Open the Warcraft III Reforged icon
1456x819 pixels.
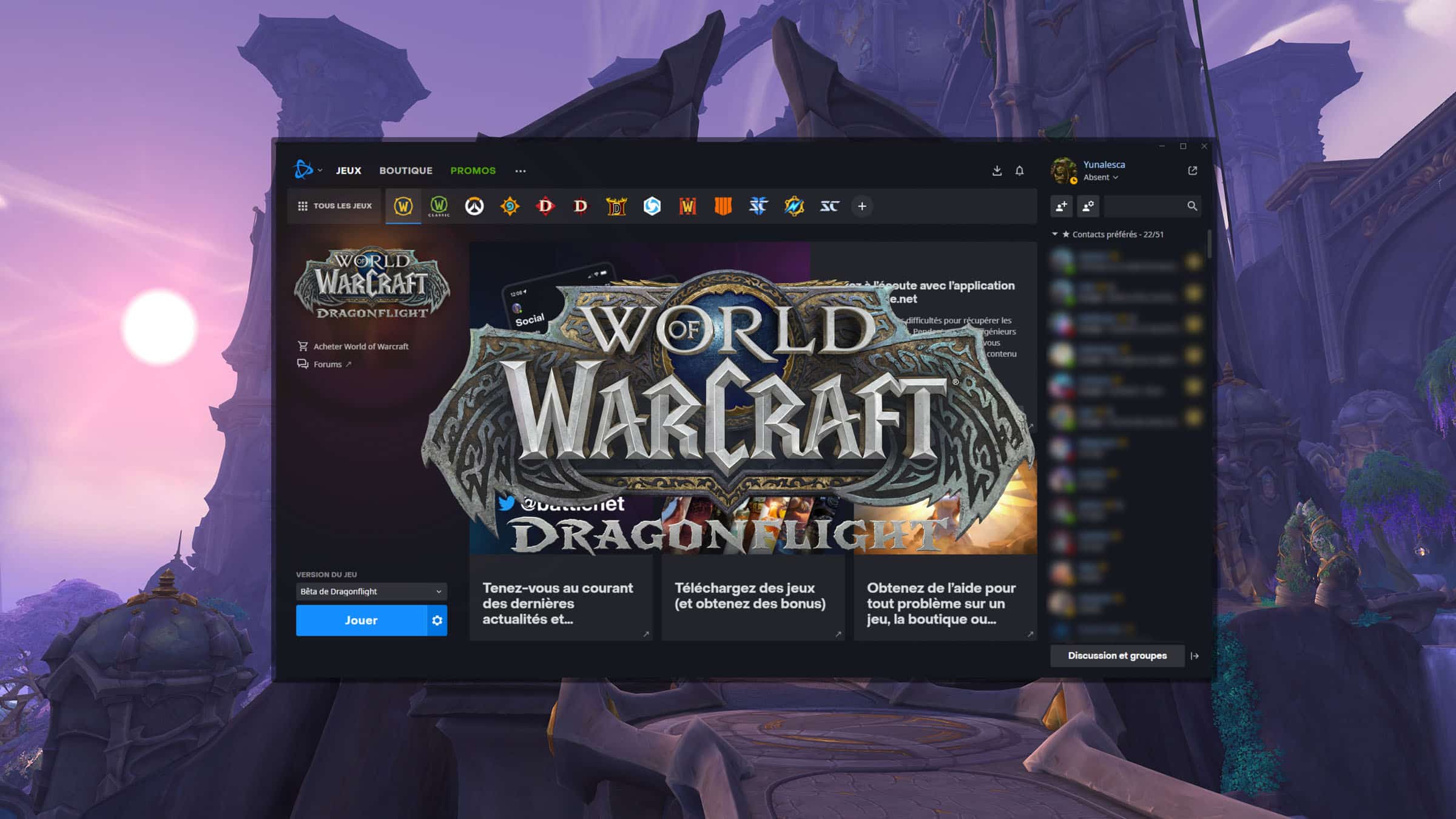pos(687,206)
